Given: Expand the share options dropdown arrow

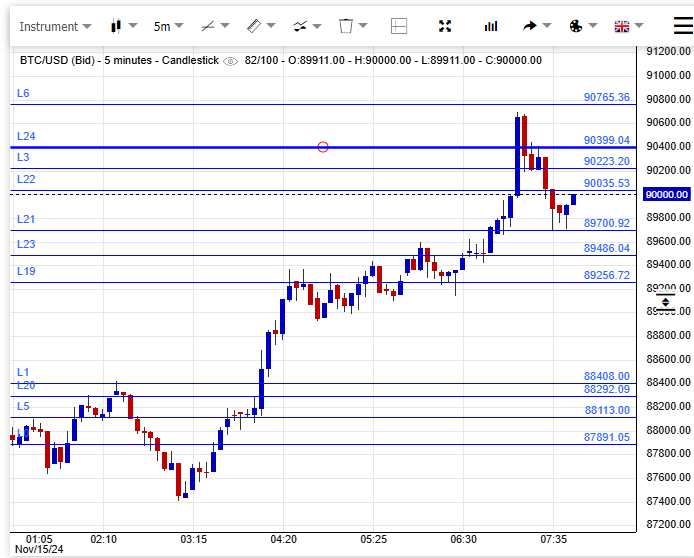Looking at the screenshot, I should tap(547, 26).
